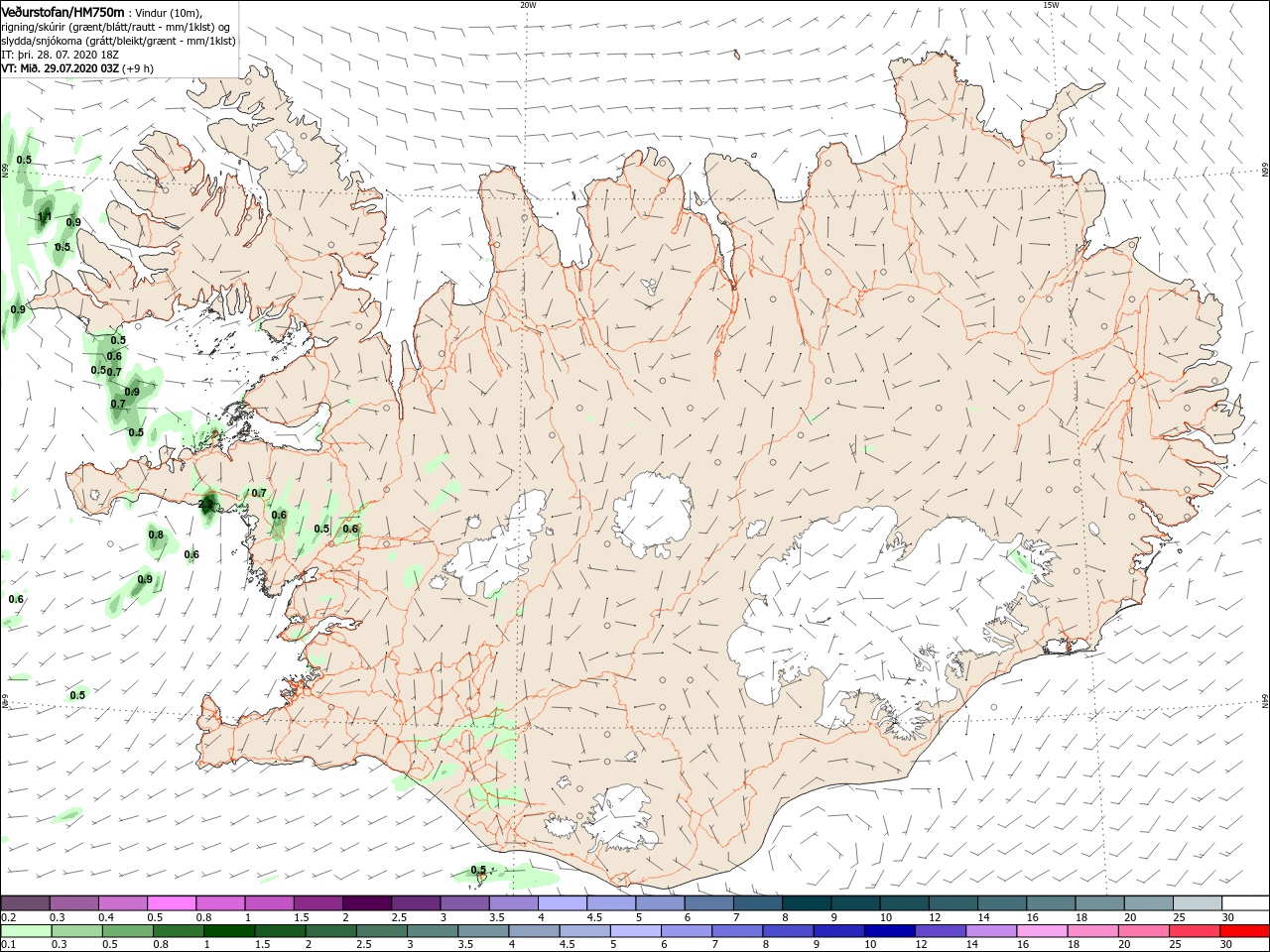Screen dimensions: 1270x952
Task: Select the darkest green 1 mm rain swatch
Action: point(228,931)
